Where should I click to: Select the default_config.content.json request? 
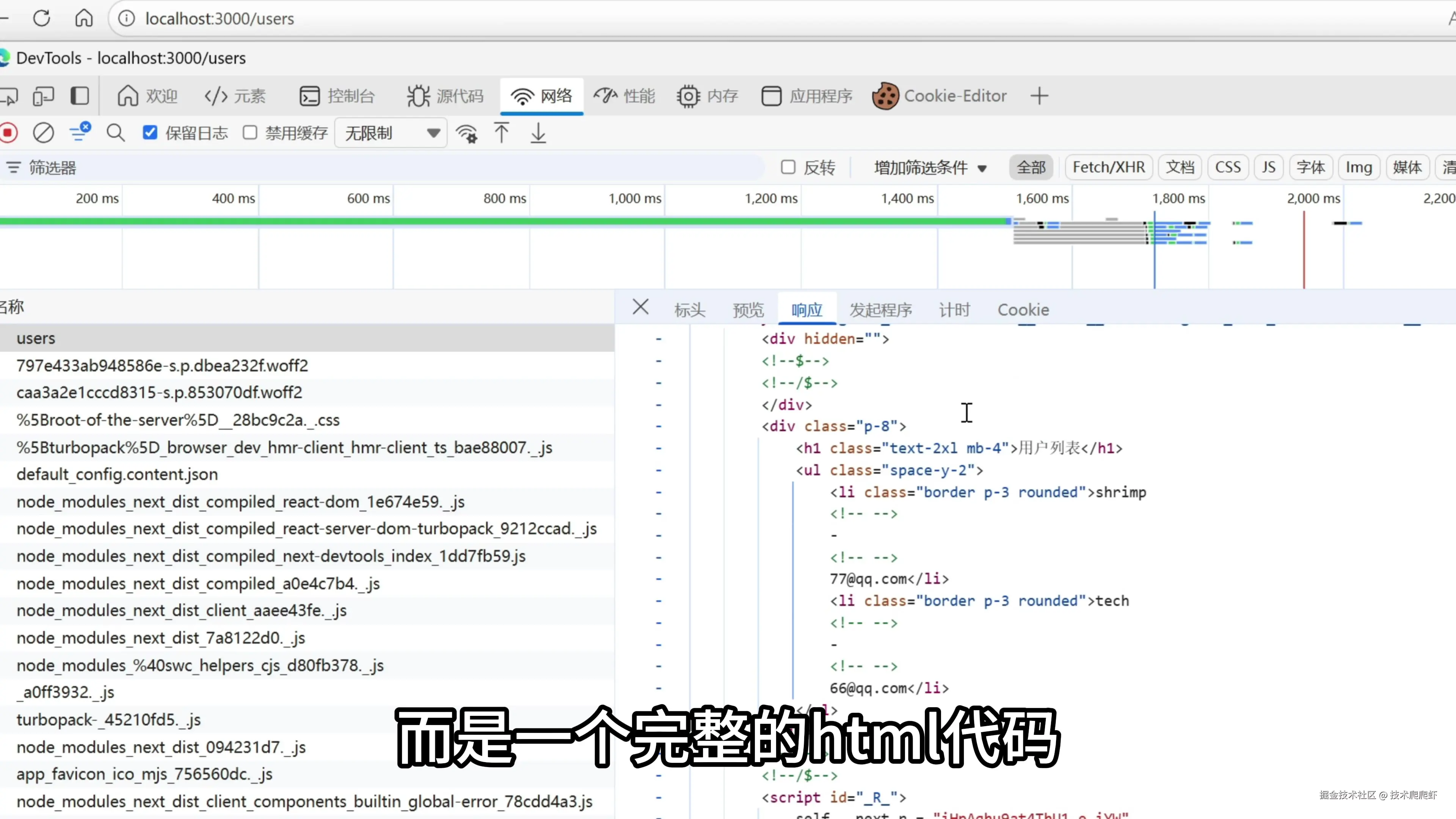click(x=117, y=474)
